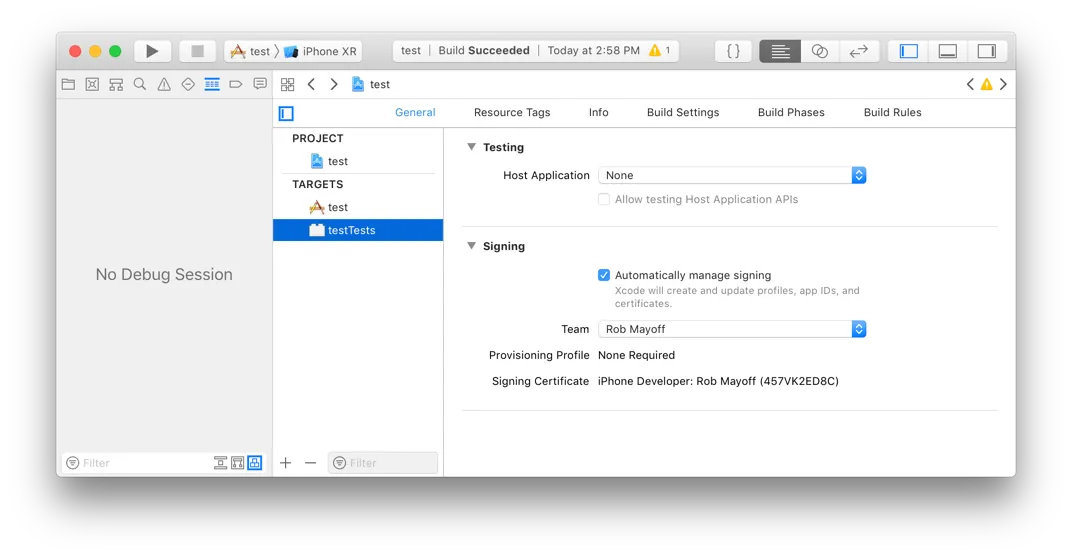
Task: Click the test project in the jump bar
Action: tap(371, 84)
